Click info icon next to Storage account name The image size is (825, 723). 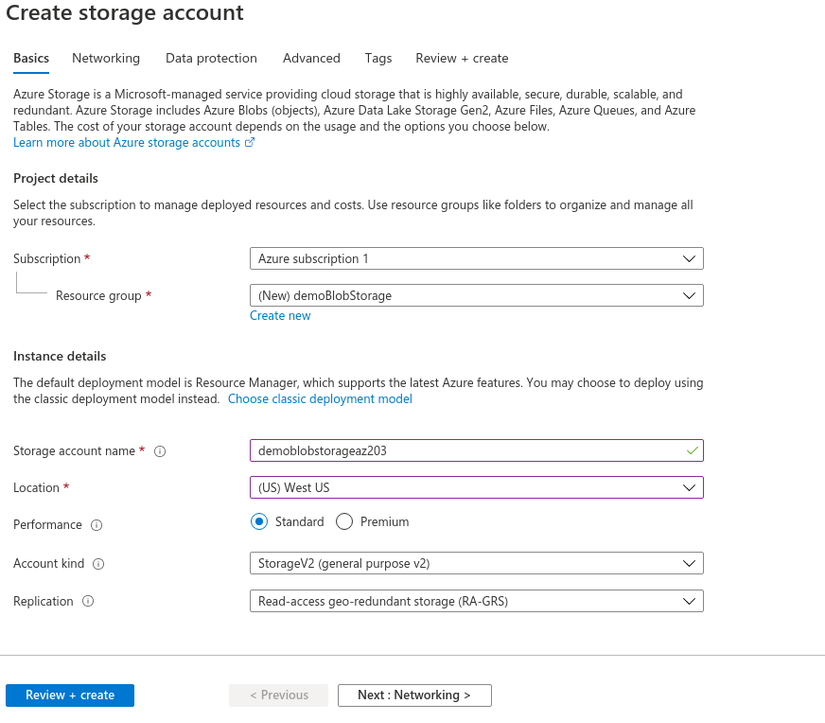click(160, 451)
